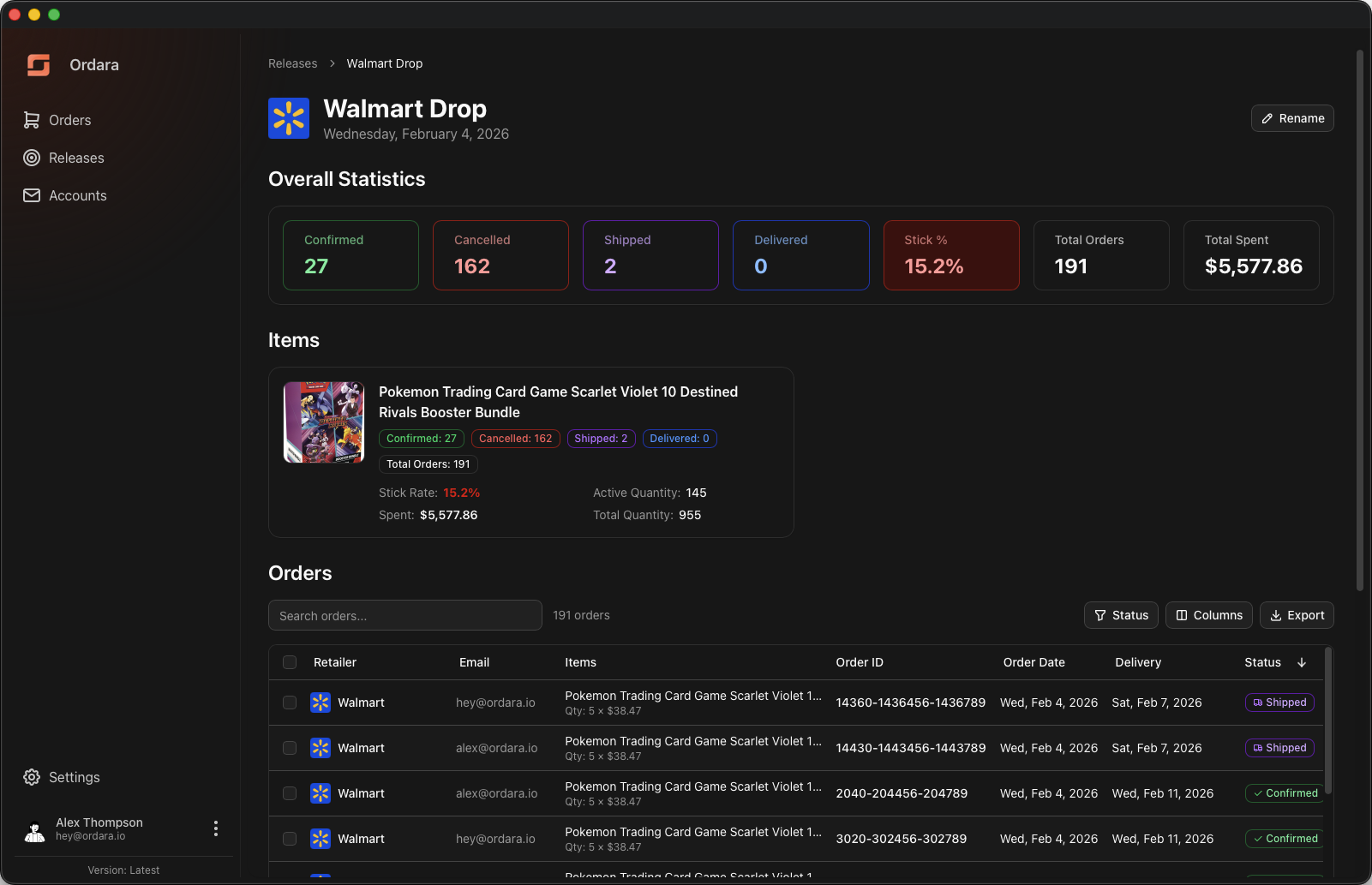
Task: Rename the Walmart Drop release
Action: point(1292,118)
